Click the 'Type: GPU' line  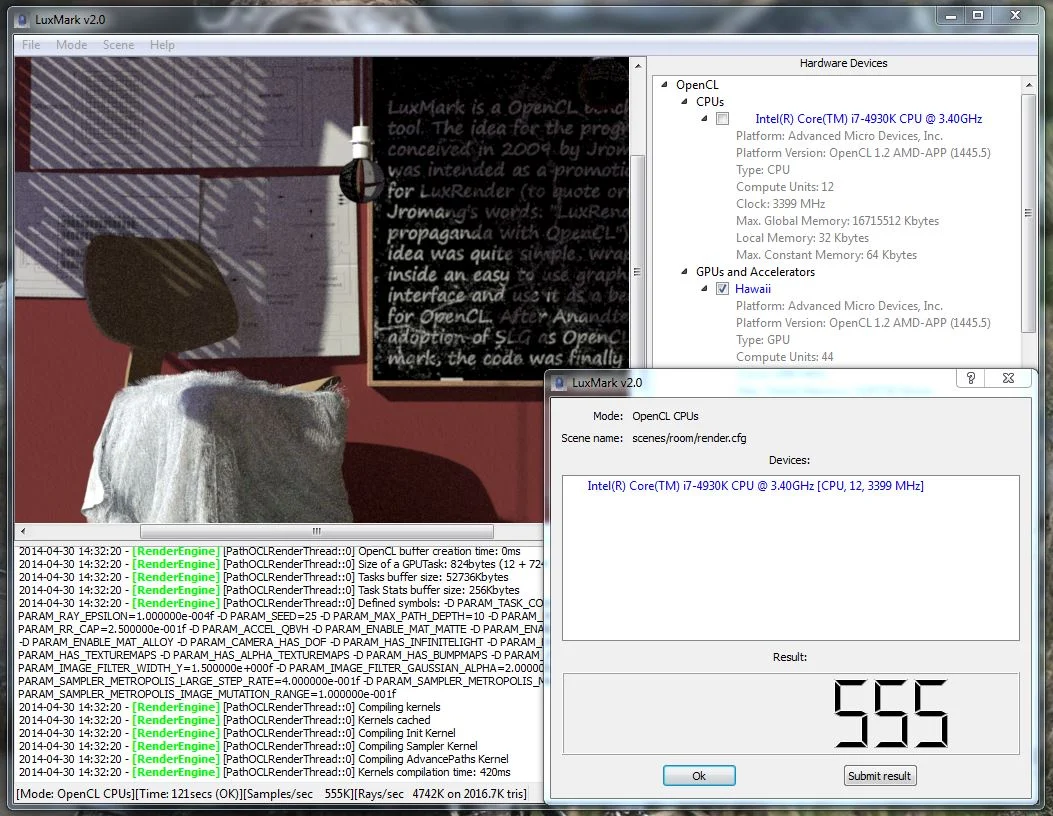763,340
